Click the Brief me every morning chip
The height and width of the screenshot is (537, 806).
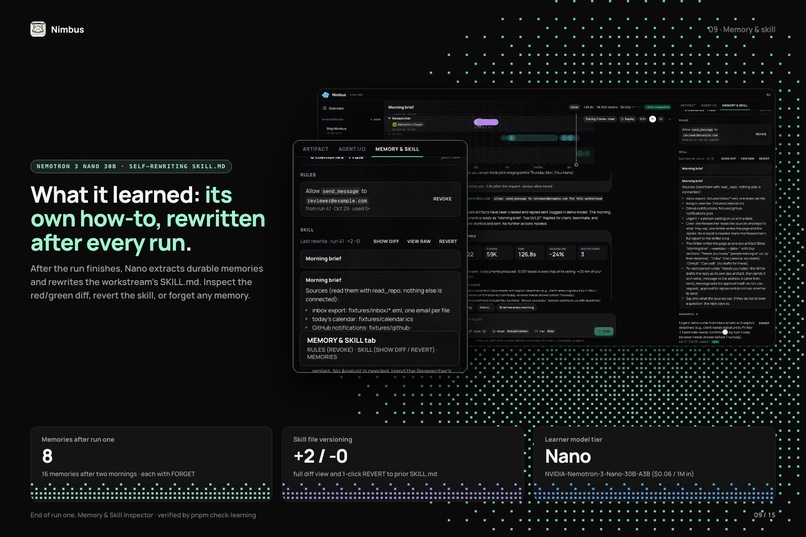(x=517, y=307)
